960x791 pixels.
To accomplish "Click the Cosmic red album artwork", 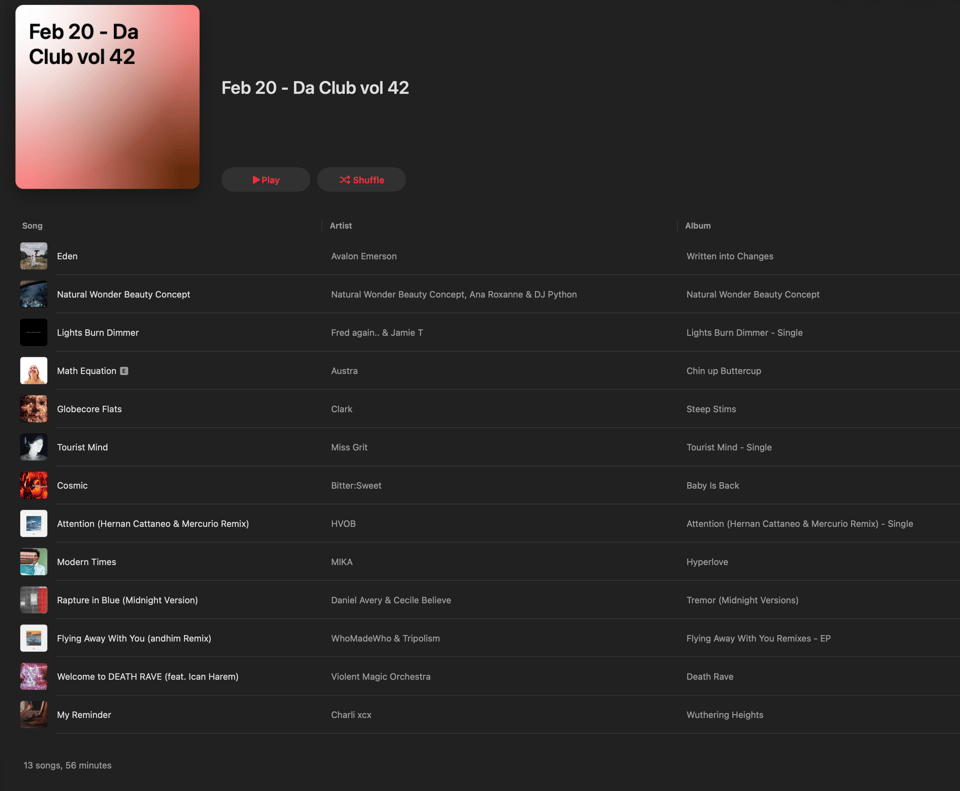I will (x=34, y=485).
